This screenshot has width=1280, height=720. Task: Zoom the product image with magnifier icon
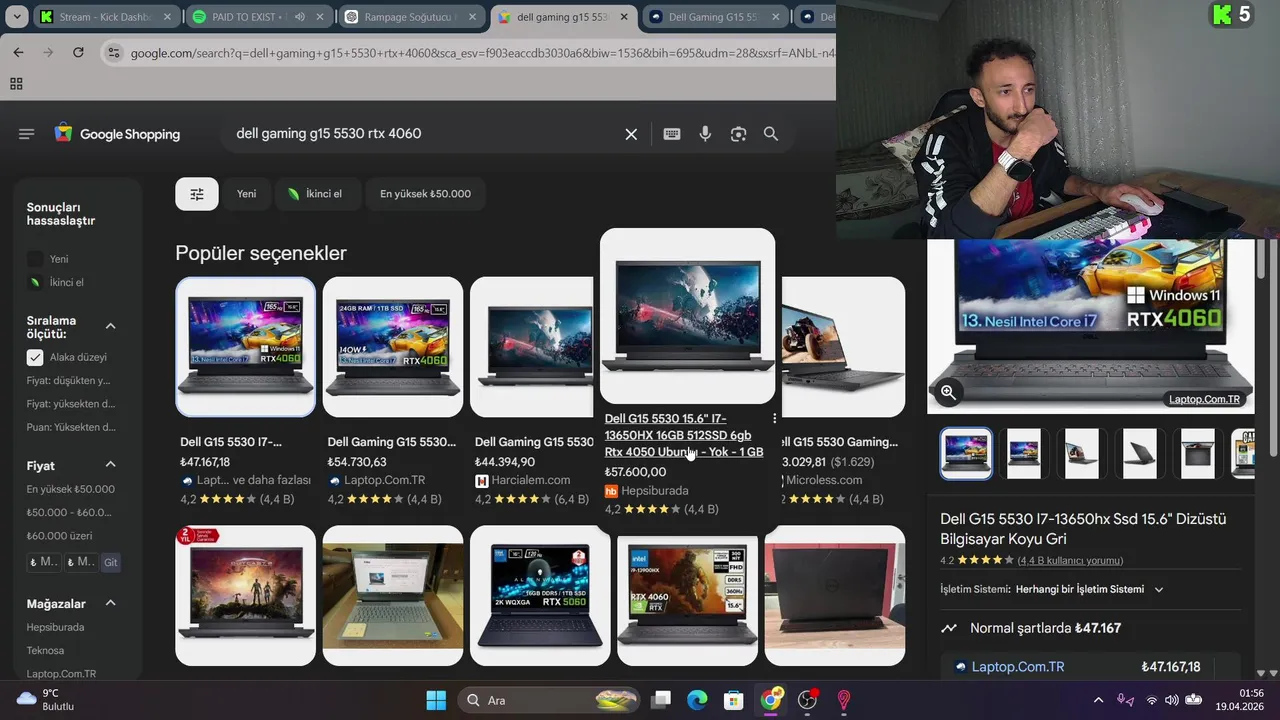coord(948,392)
